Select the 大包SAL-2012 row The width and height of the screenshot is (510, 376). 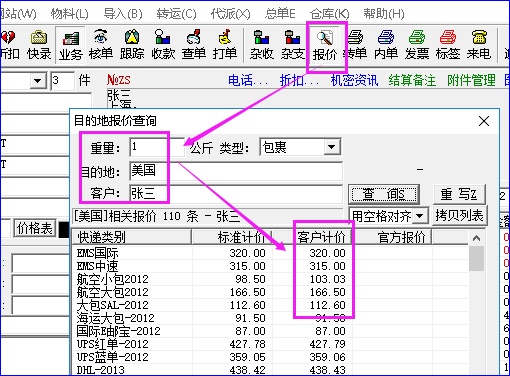(x=270, y=305)
